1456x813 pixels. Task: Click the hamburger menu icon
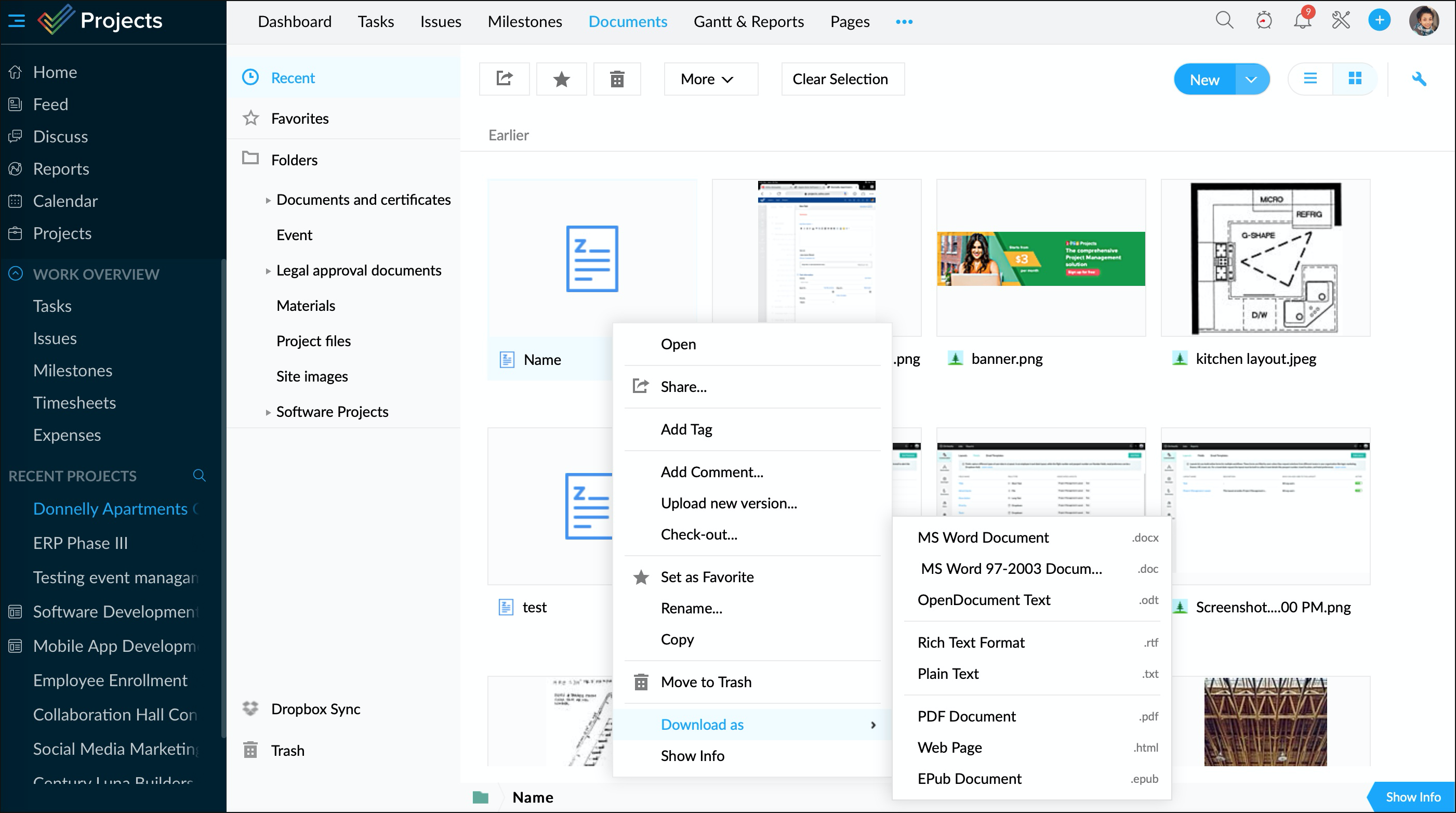point(17,21)
